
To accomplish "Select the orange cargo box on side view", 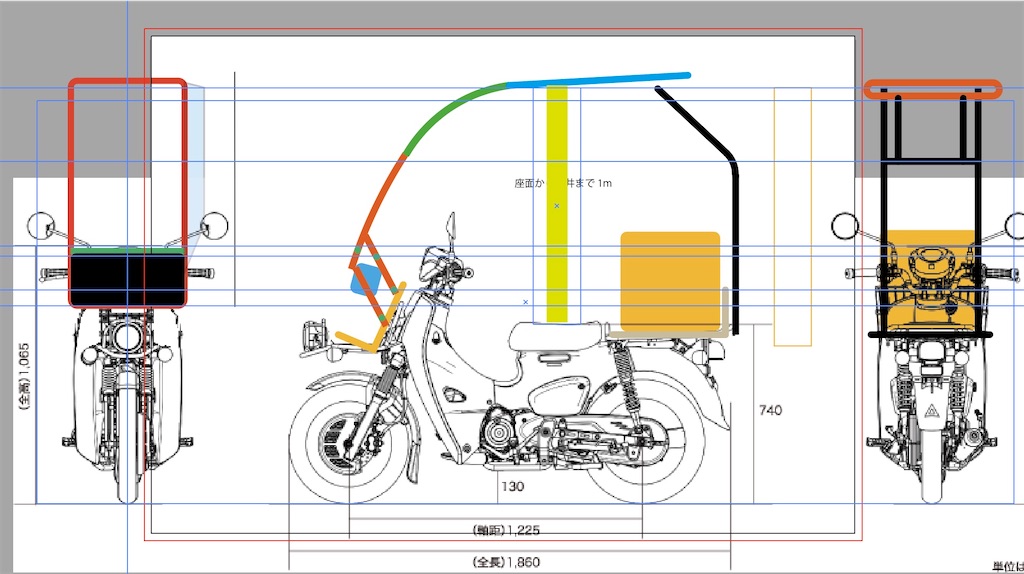I will [670, 281].
